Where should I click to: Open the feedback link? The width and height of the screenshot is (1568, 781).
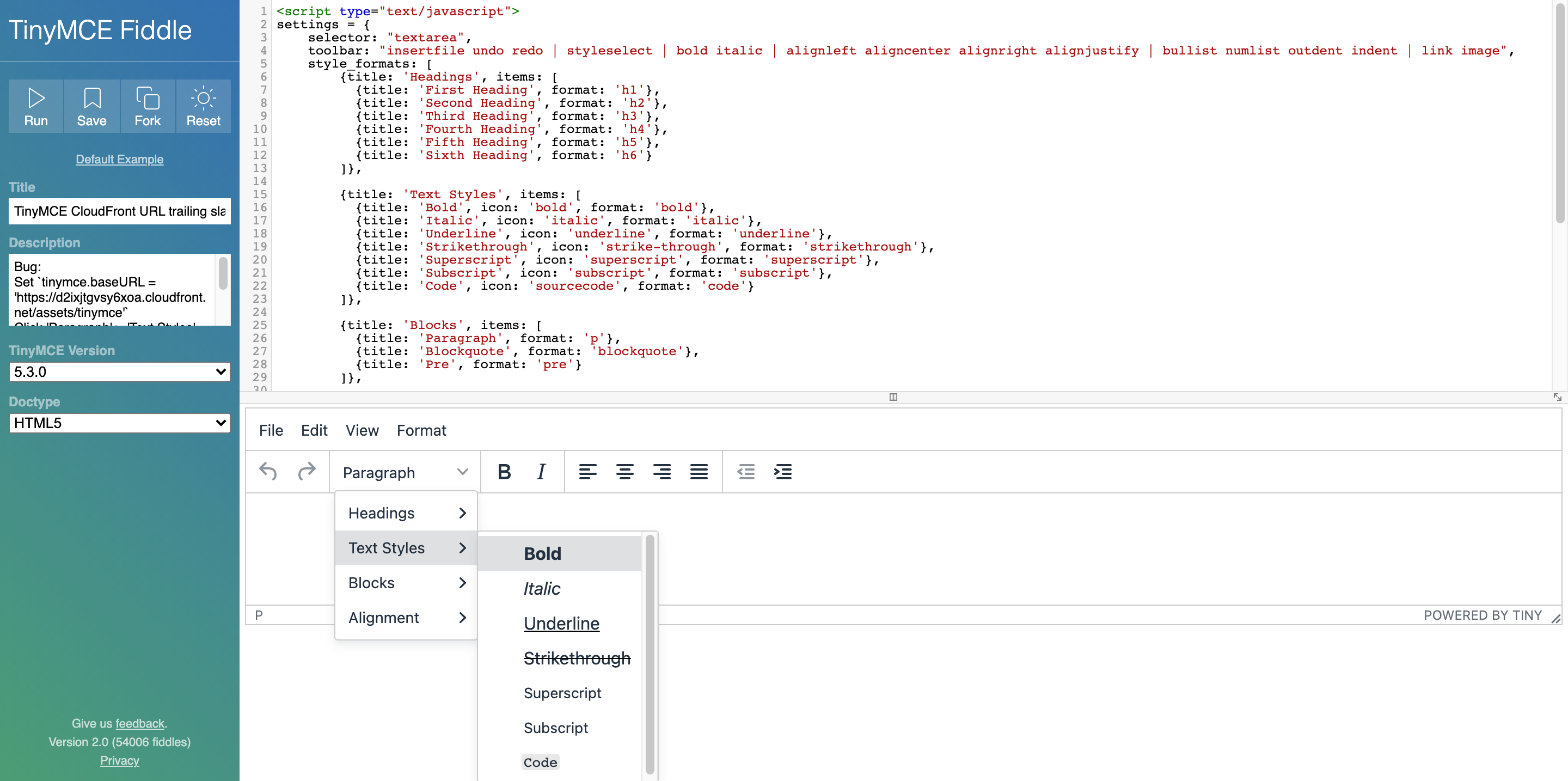140,723
